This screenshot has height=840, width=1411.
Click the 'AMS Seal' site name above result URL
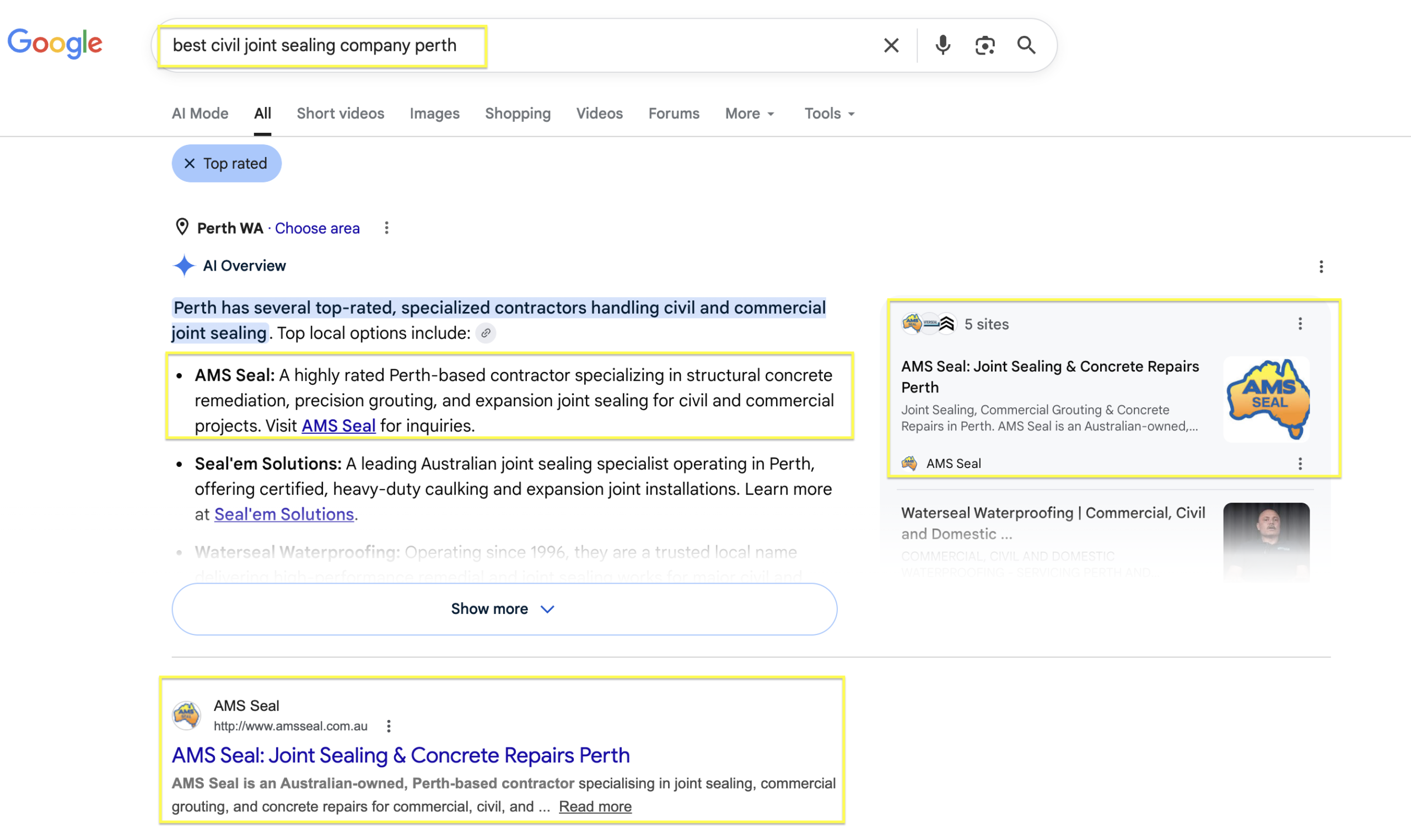pos(246,706)
